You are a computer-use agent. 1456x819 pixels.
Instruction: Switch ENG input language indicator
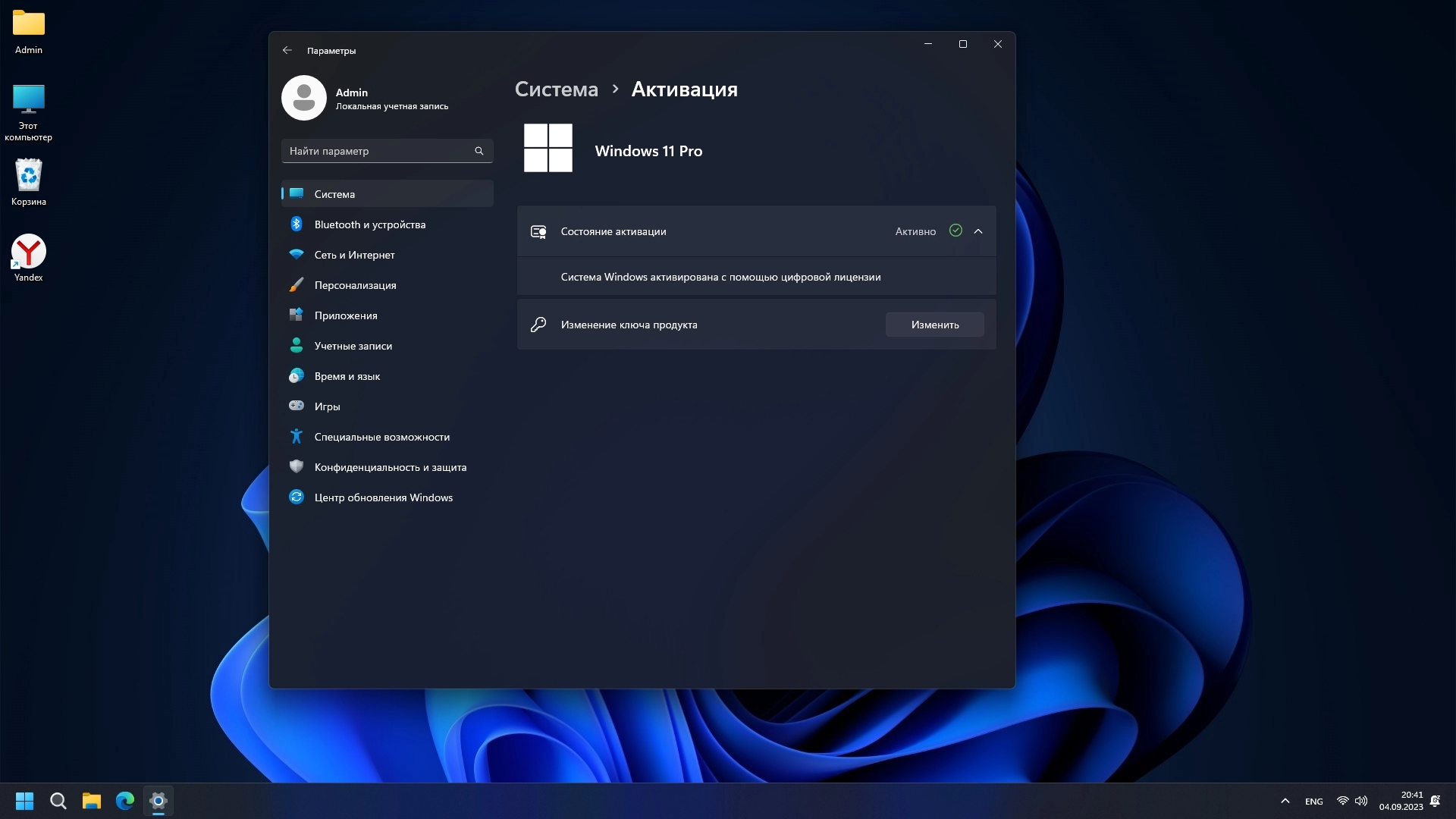pyautogui.click(x=1313, y=802)
